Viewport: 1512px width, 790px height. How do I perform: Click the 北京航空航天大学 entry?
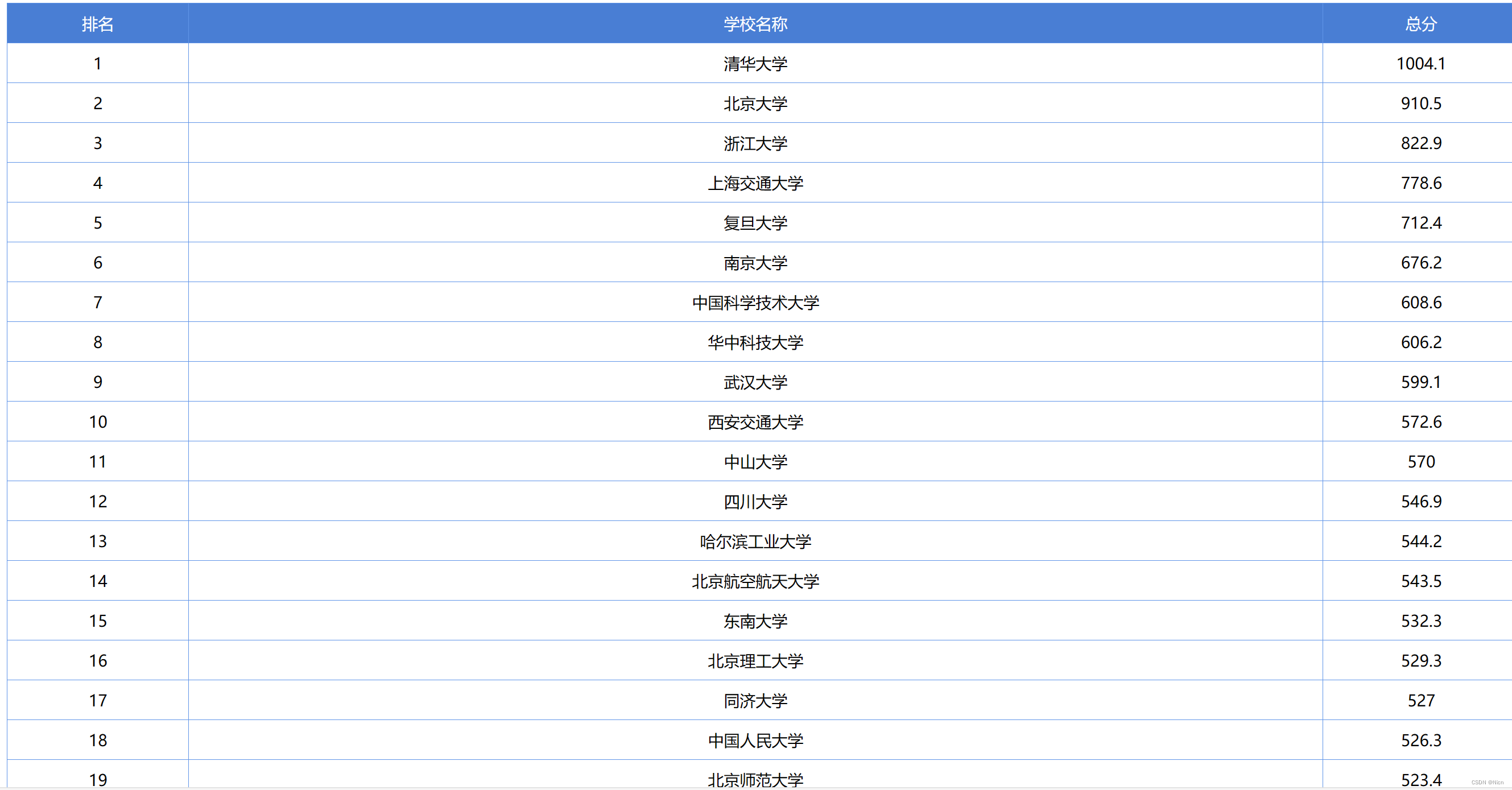(x=755, y=581)
